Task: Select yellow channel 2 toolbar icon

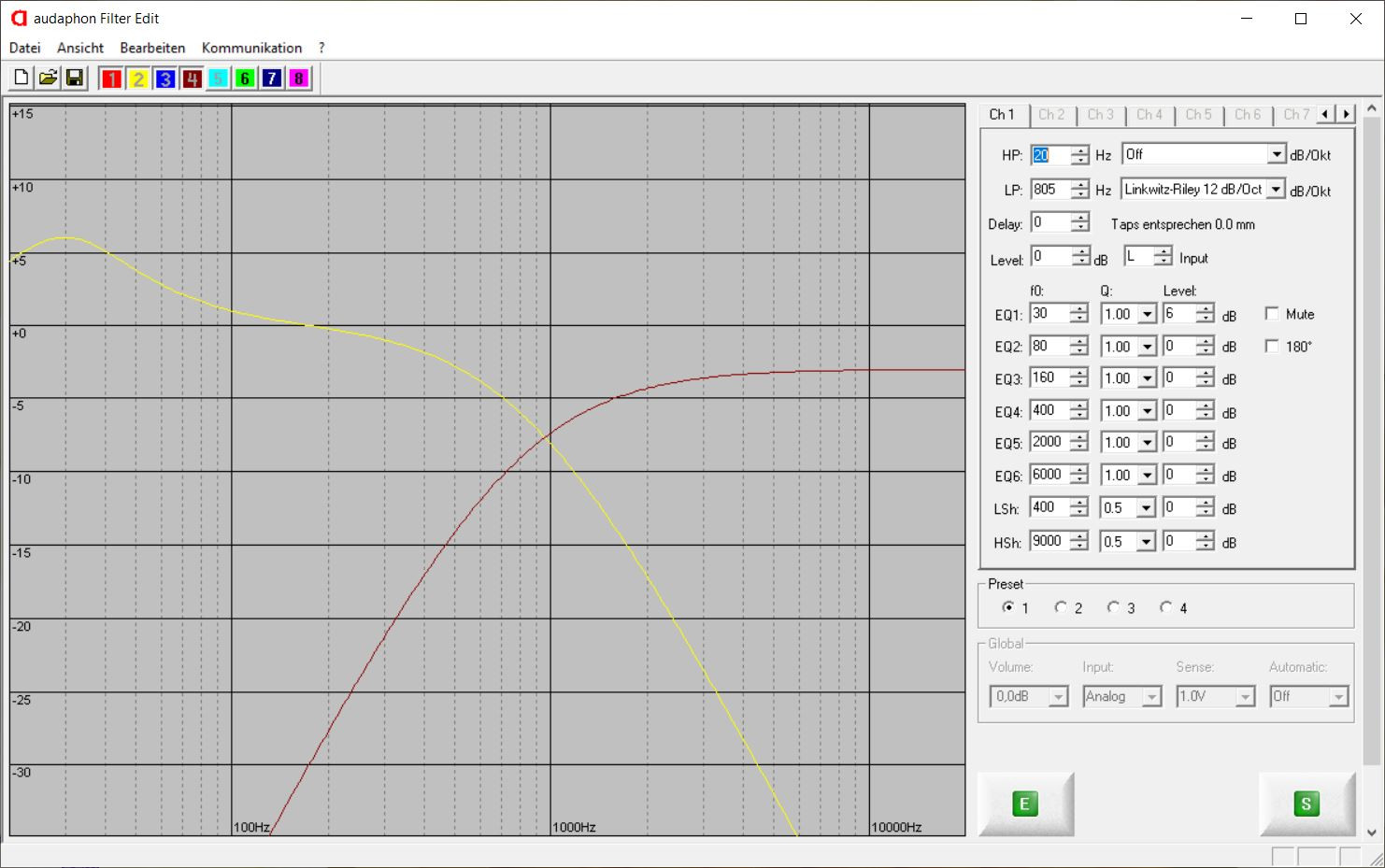Action: (138, 78)
